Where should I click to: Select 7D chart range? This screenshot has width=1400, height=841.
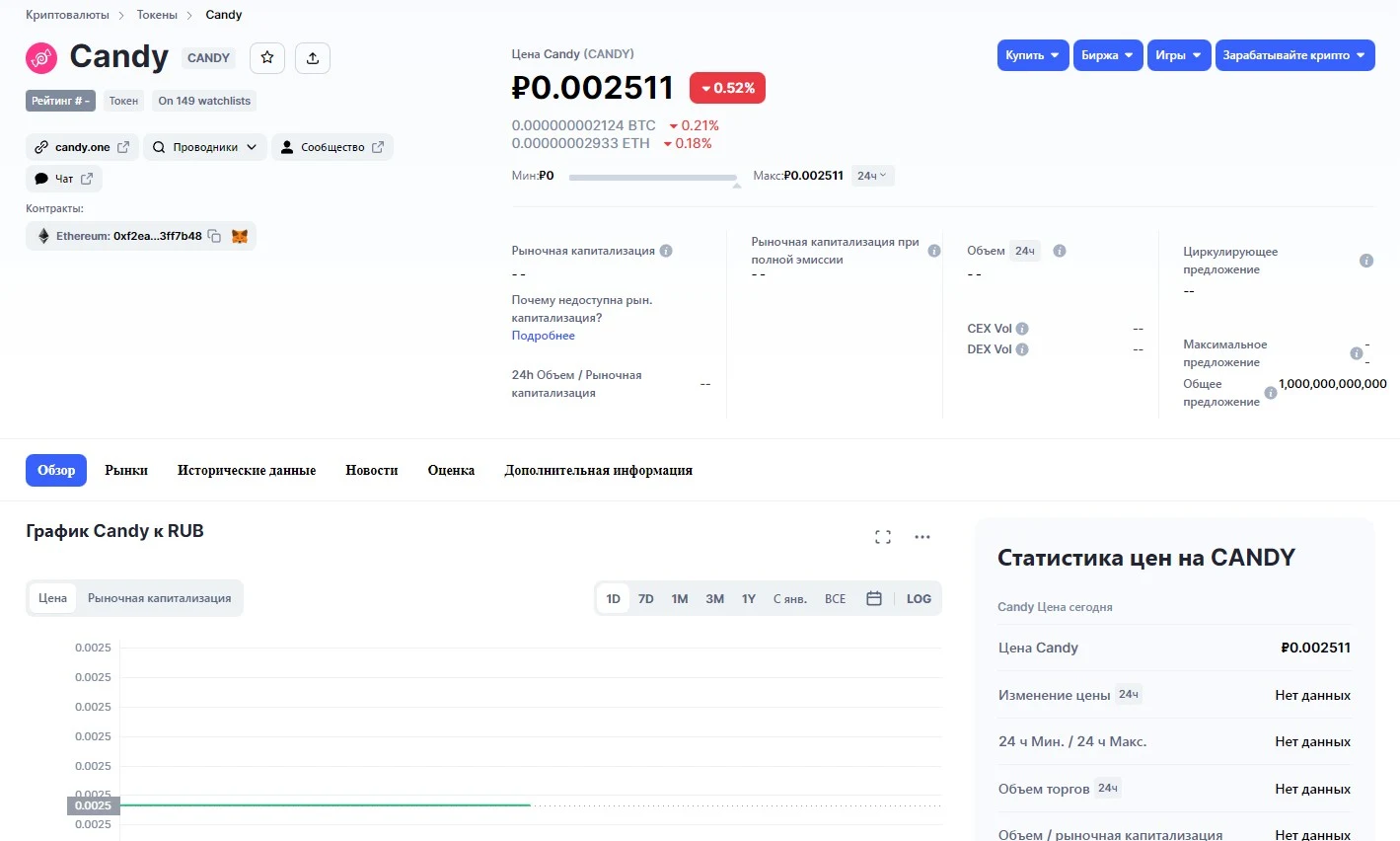[646, 599]
